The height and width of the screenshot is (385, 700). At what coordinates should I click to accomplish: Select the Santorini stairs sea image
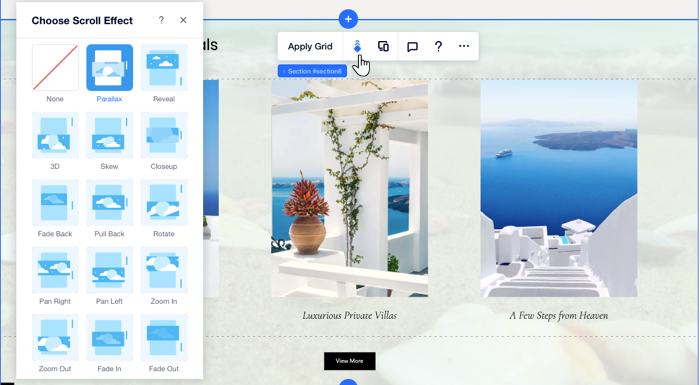point(559,188)
